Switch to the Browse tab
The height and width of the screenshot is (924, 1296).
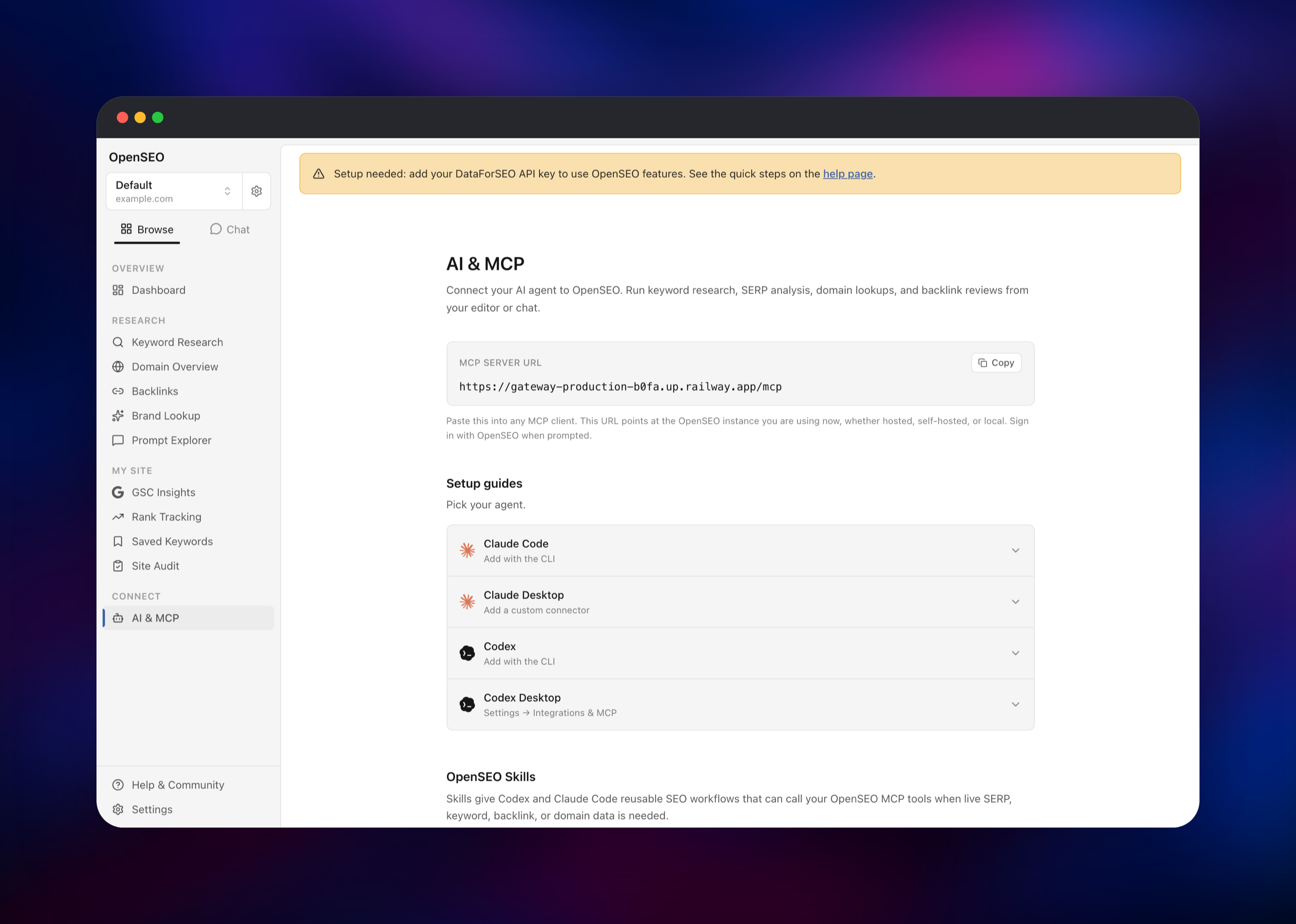click(147, 229)
